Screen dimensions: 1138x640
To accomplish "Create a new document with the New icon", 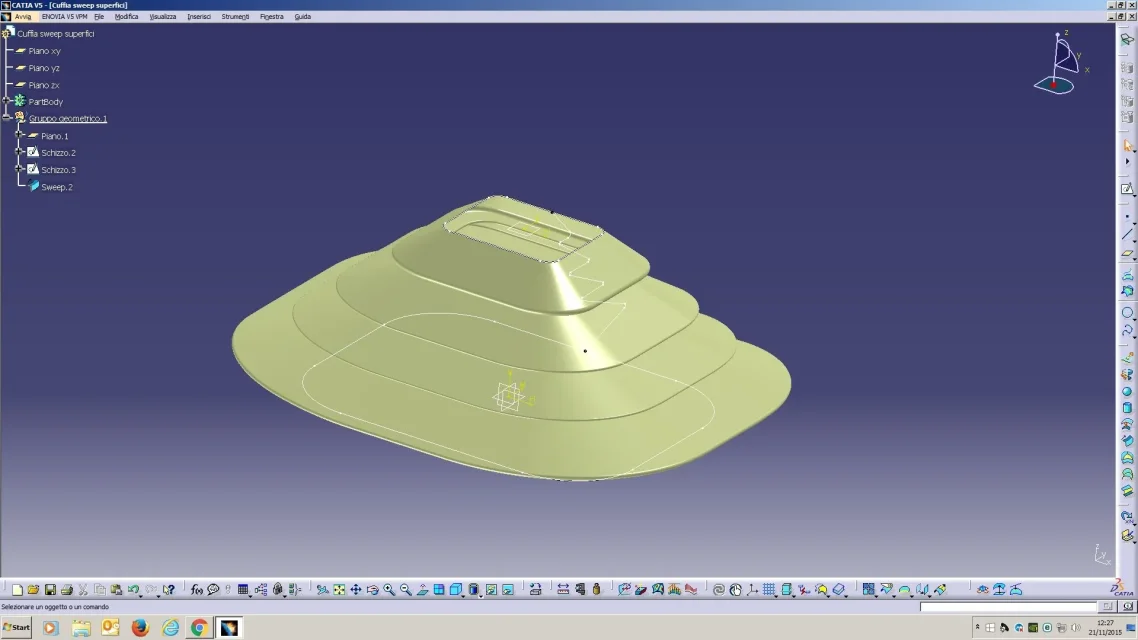I will coord(17,590).
